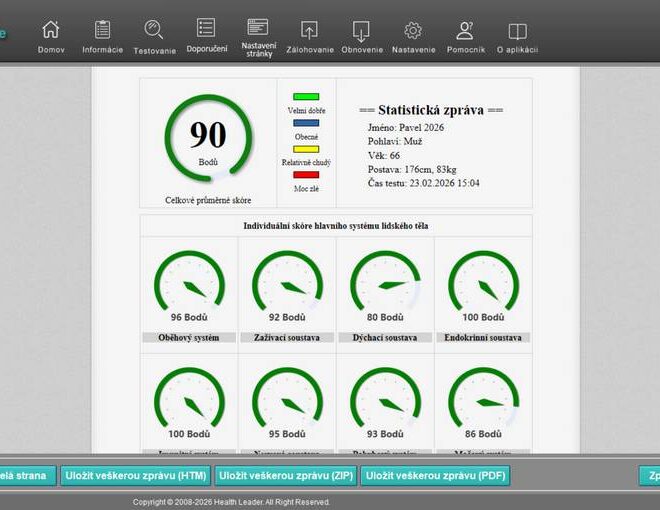Click the red Moc zlé swatch
This screenshot has height=510, width=660.
pos(306,175)
